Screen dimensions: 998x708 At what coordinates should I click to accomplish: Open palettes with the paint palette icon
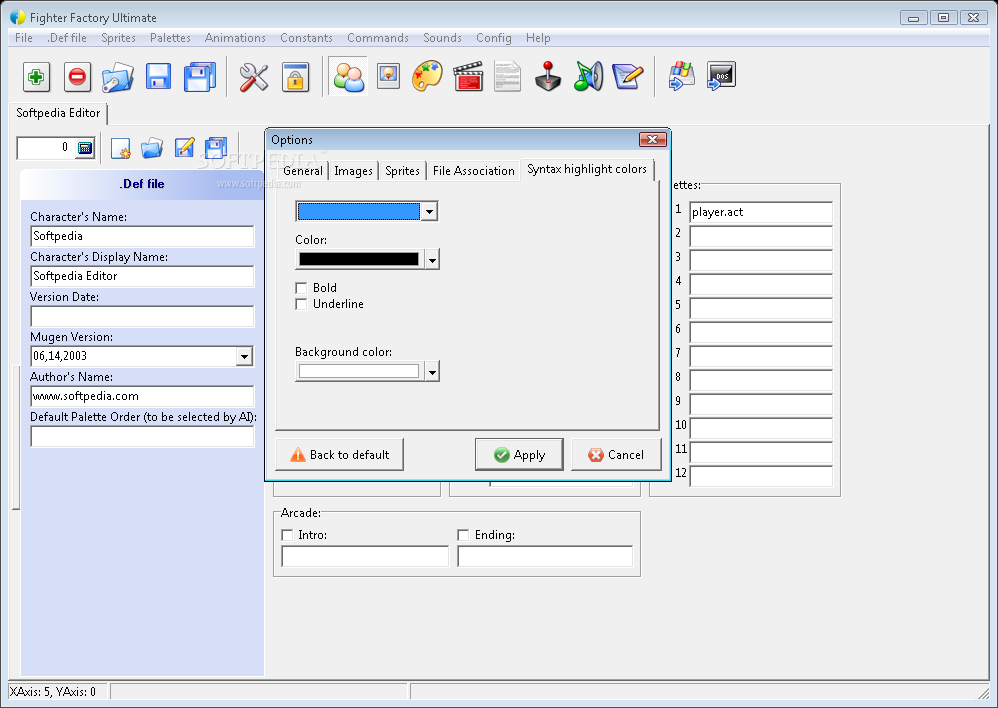427,77
